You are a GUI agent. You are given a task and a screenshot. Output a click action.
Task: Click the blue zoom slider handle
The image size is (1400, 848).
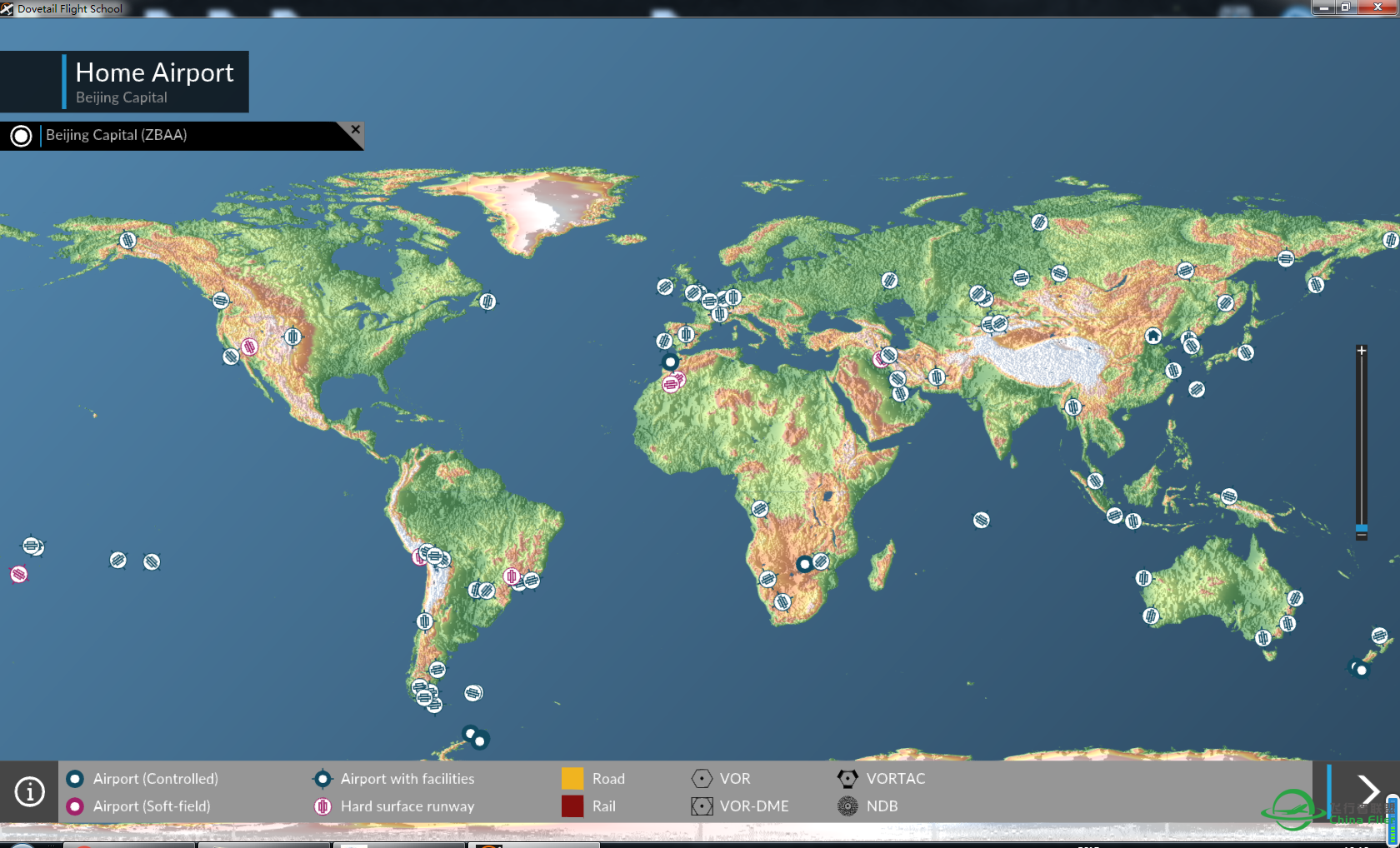tap(1361, 528)
